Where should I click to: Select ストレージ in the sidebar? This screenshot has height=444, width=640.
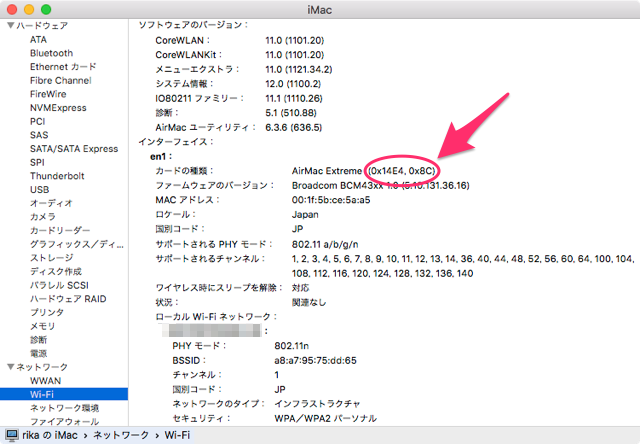[x=51, y=257]
